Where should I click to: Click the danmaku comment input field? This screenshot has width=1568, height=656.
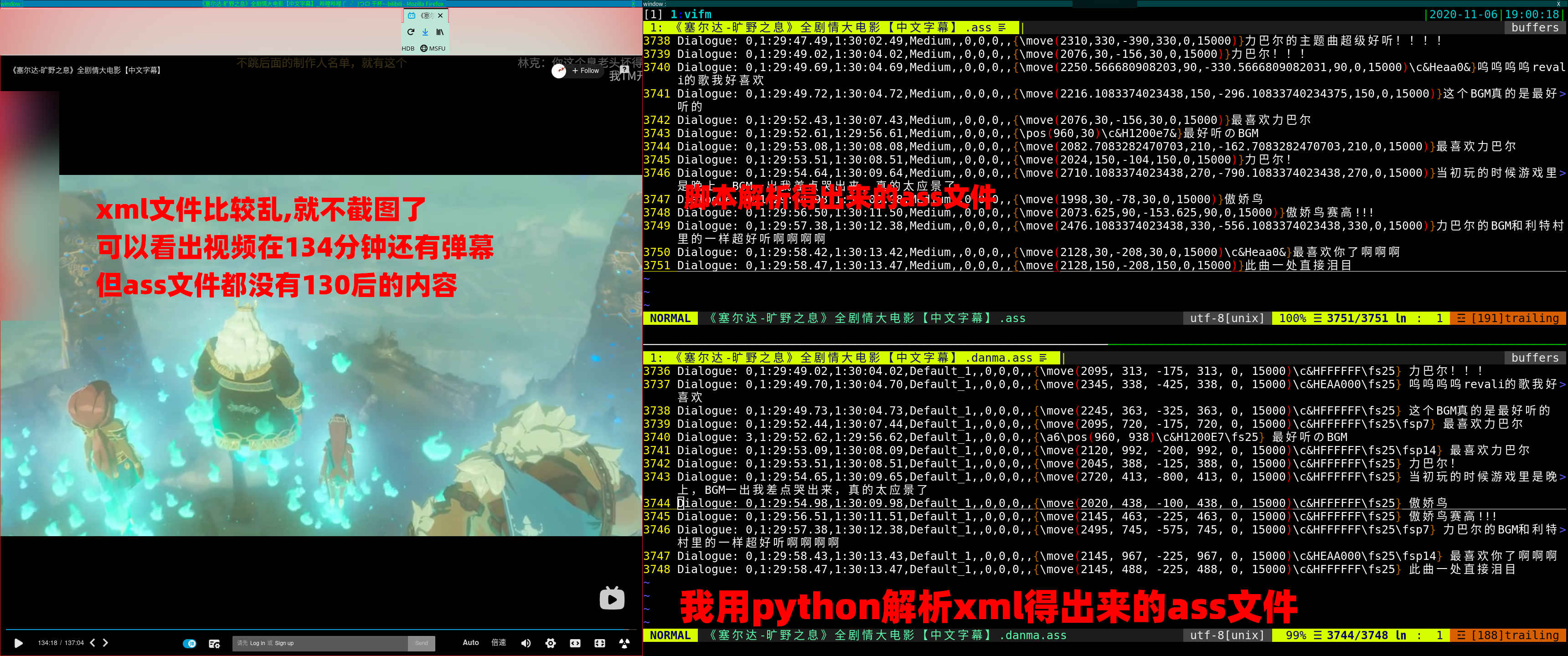coord(320,643)
